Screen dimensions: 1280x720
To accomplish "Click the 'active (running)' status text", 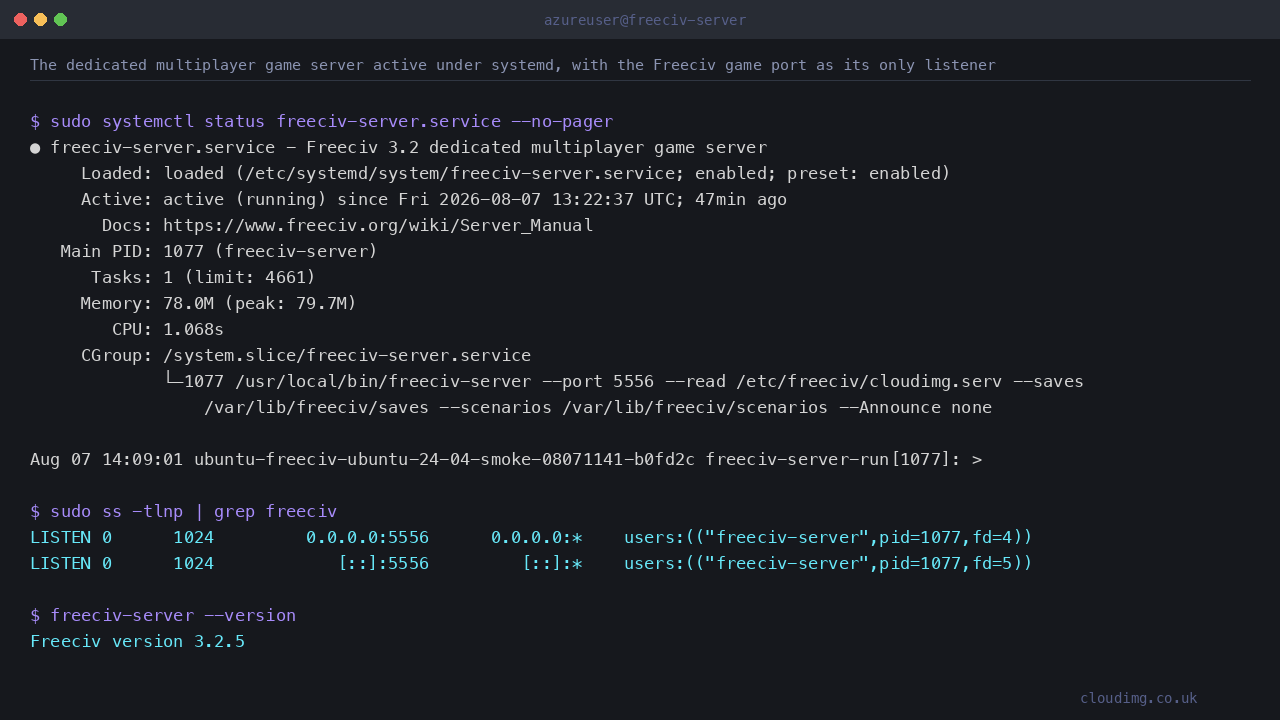I will [x=245, y=199].
